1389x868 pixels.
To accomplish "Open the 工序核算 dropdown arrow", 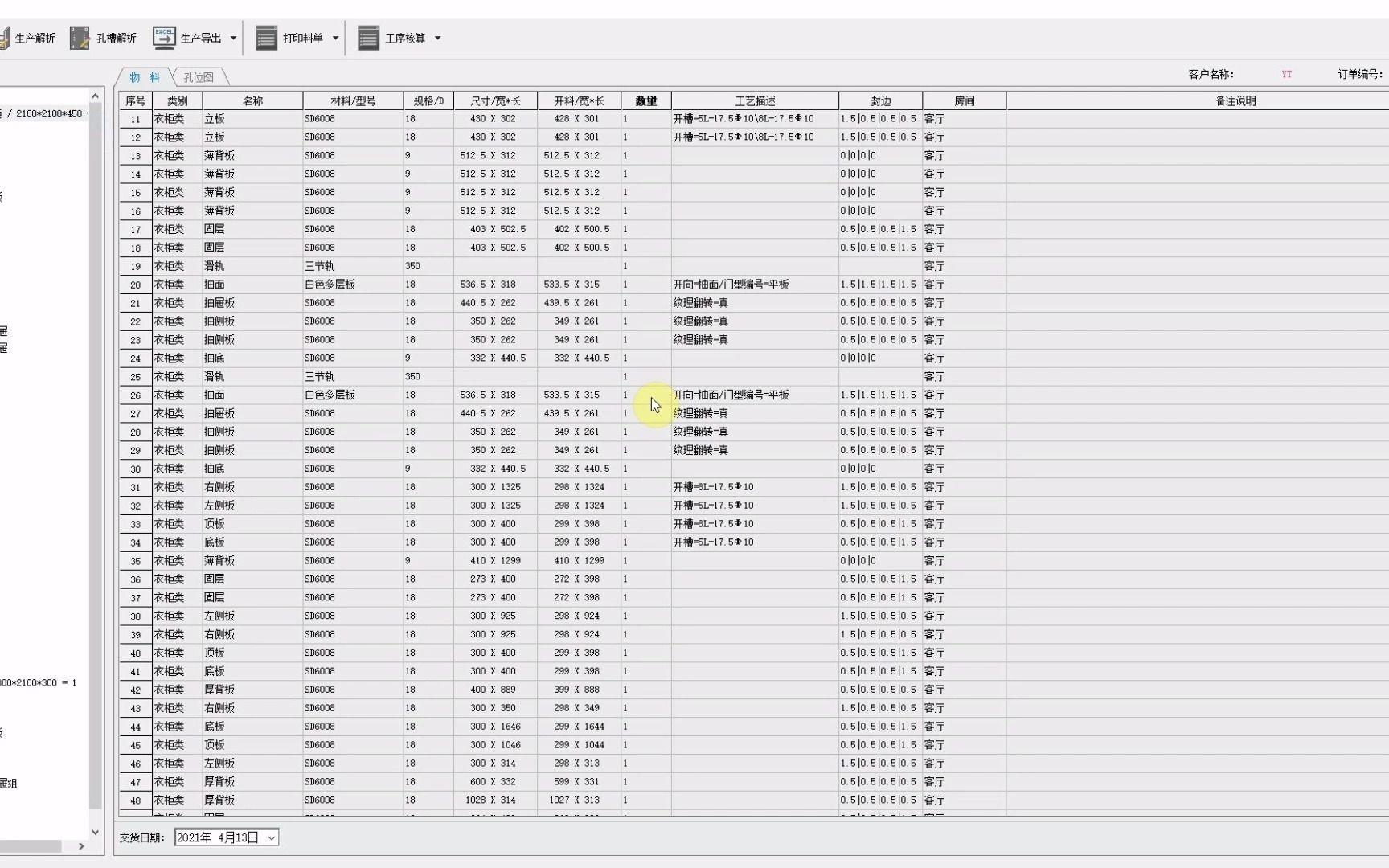I will [437, 38].
